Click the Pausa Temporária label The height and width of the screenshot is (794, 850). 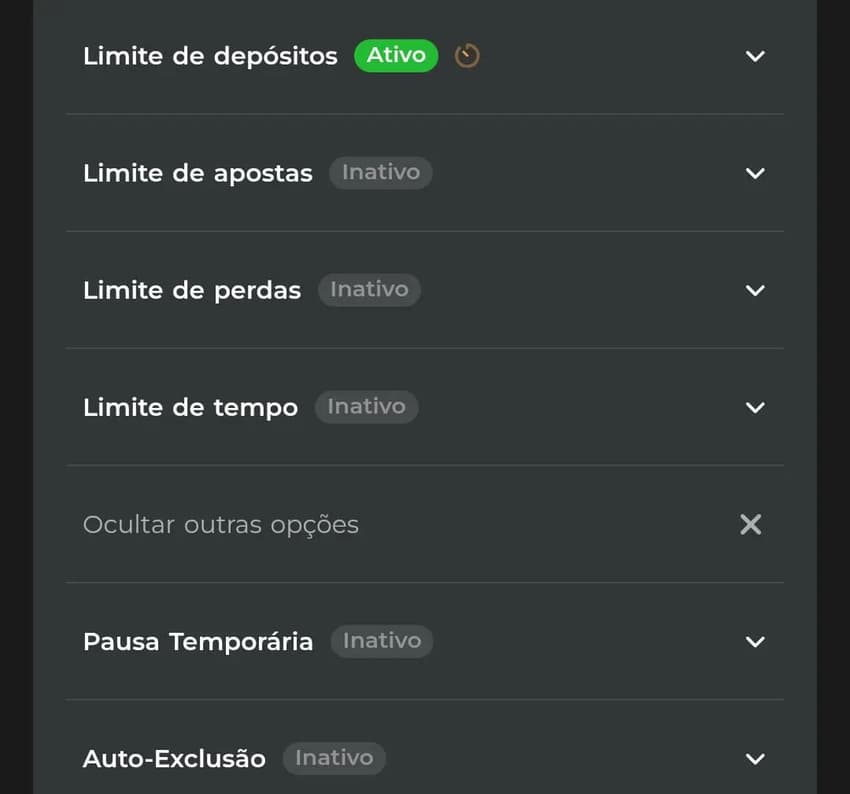198,641
